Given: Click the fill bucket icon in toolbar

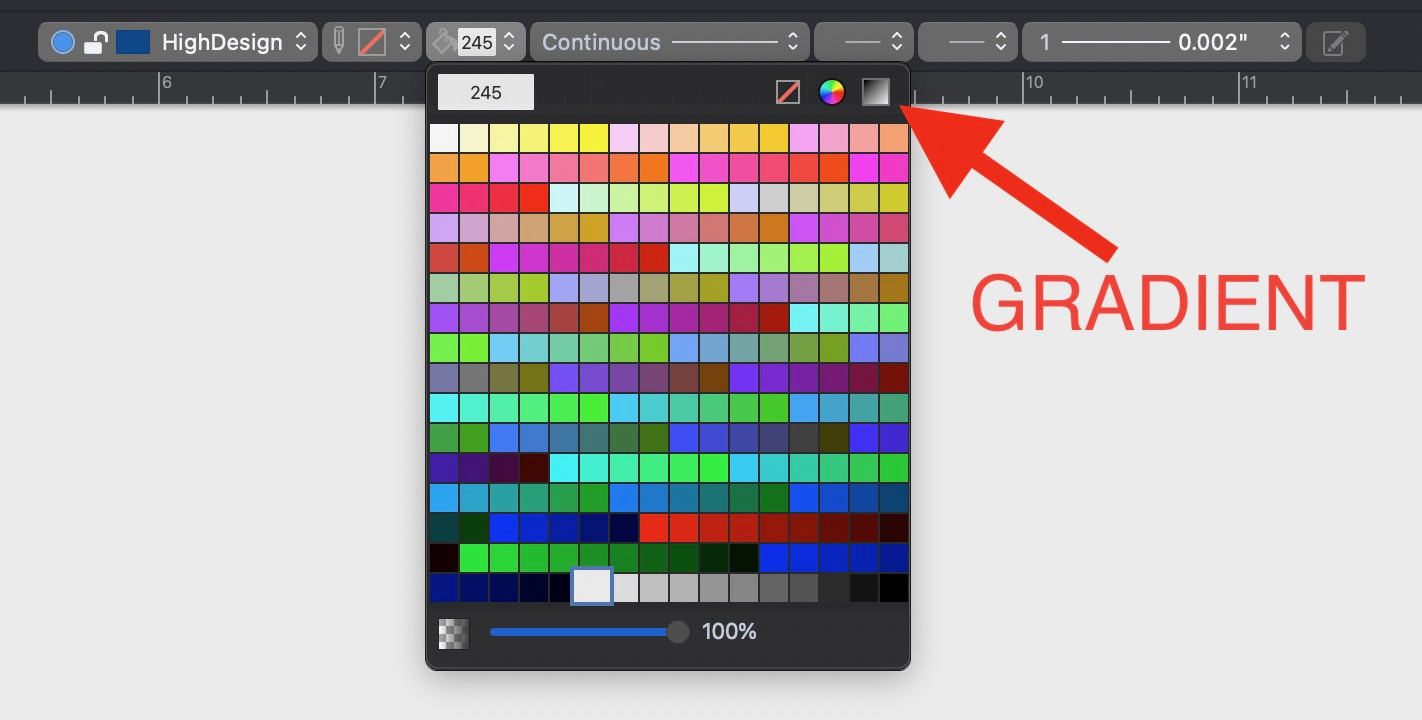Looking at the screenshot, I should (x=443, y=42).
